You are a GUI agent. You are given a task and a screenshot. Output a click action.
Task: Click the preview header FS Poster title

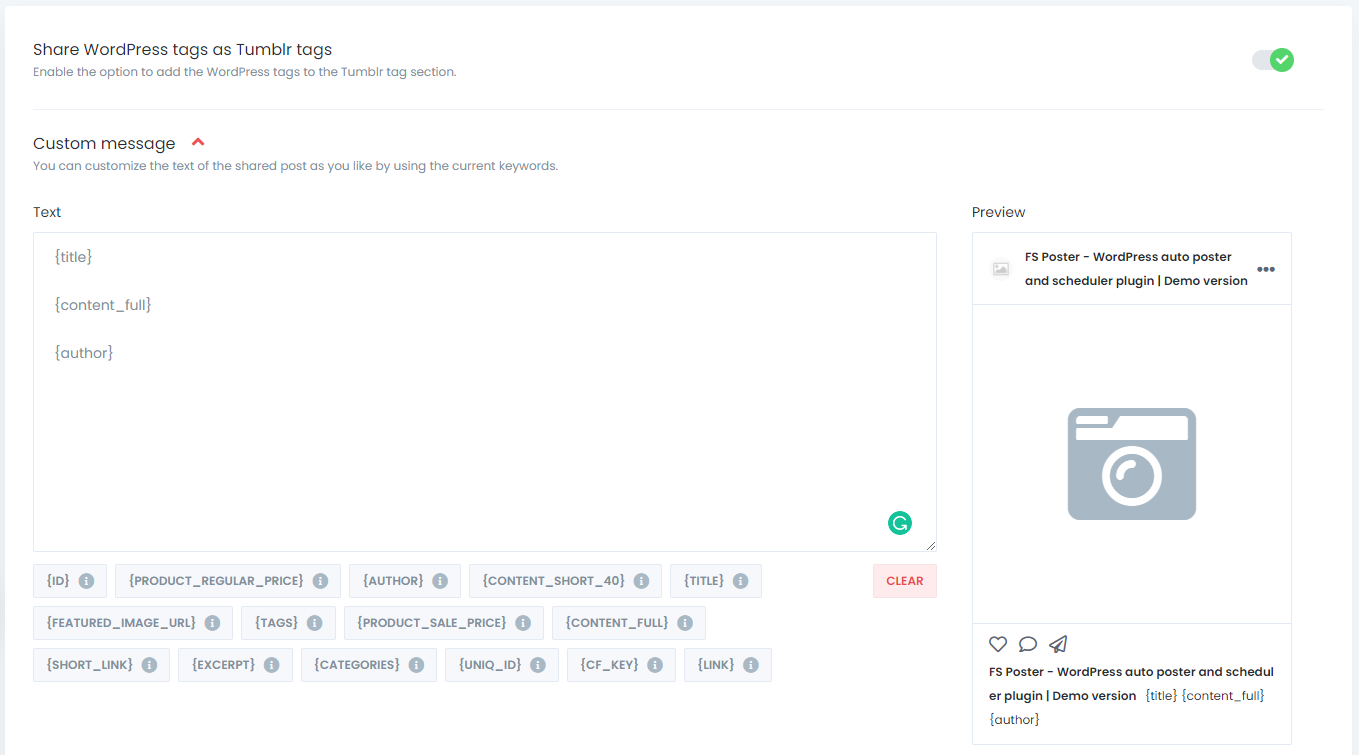point(1136,269)
